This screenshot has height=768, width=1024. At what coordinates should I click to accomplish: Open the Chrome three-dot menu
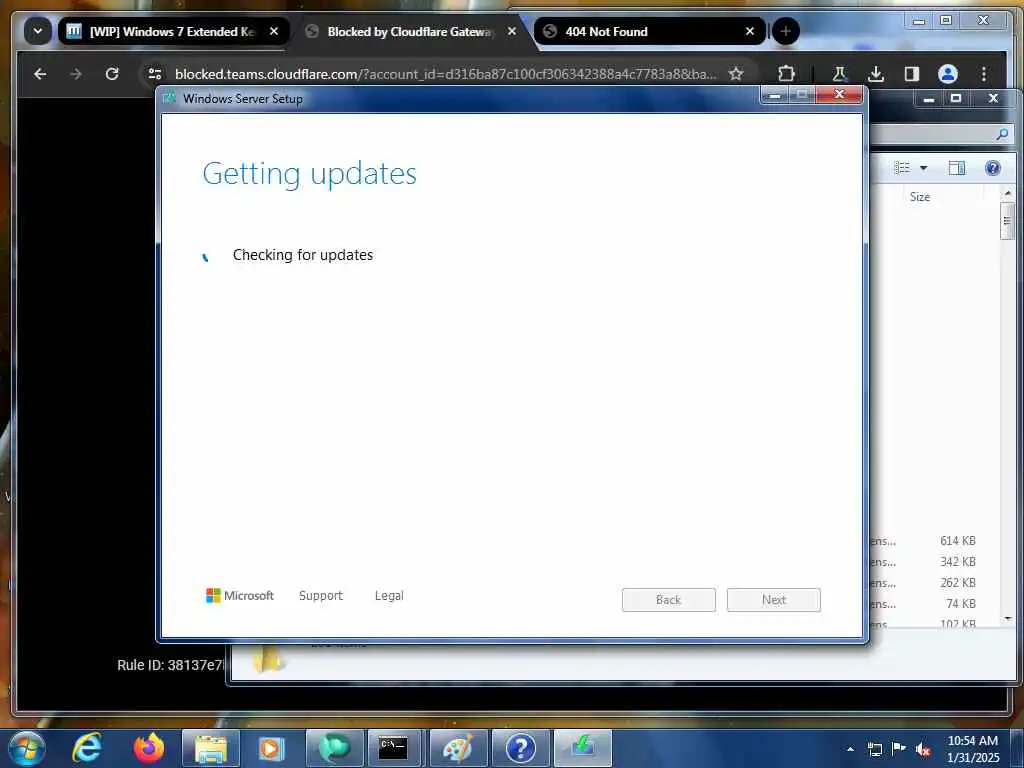point(984,74)
